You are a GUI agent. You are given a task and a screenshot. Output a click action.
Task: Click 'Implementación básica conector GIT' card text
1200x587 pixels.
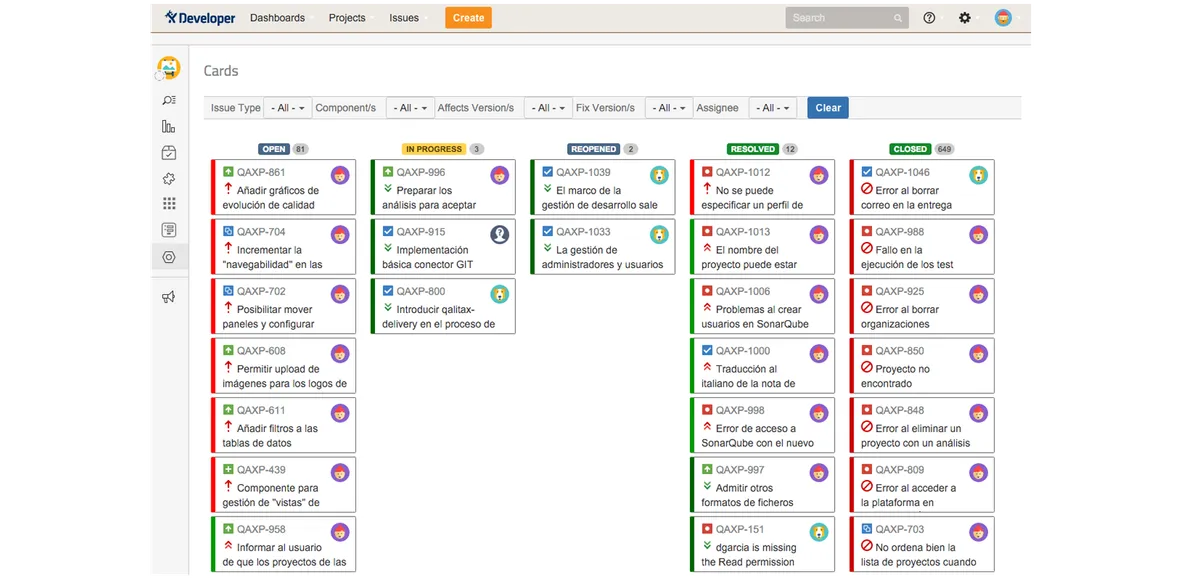pyautogui.click(x=428, y=257)
